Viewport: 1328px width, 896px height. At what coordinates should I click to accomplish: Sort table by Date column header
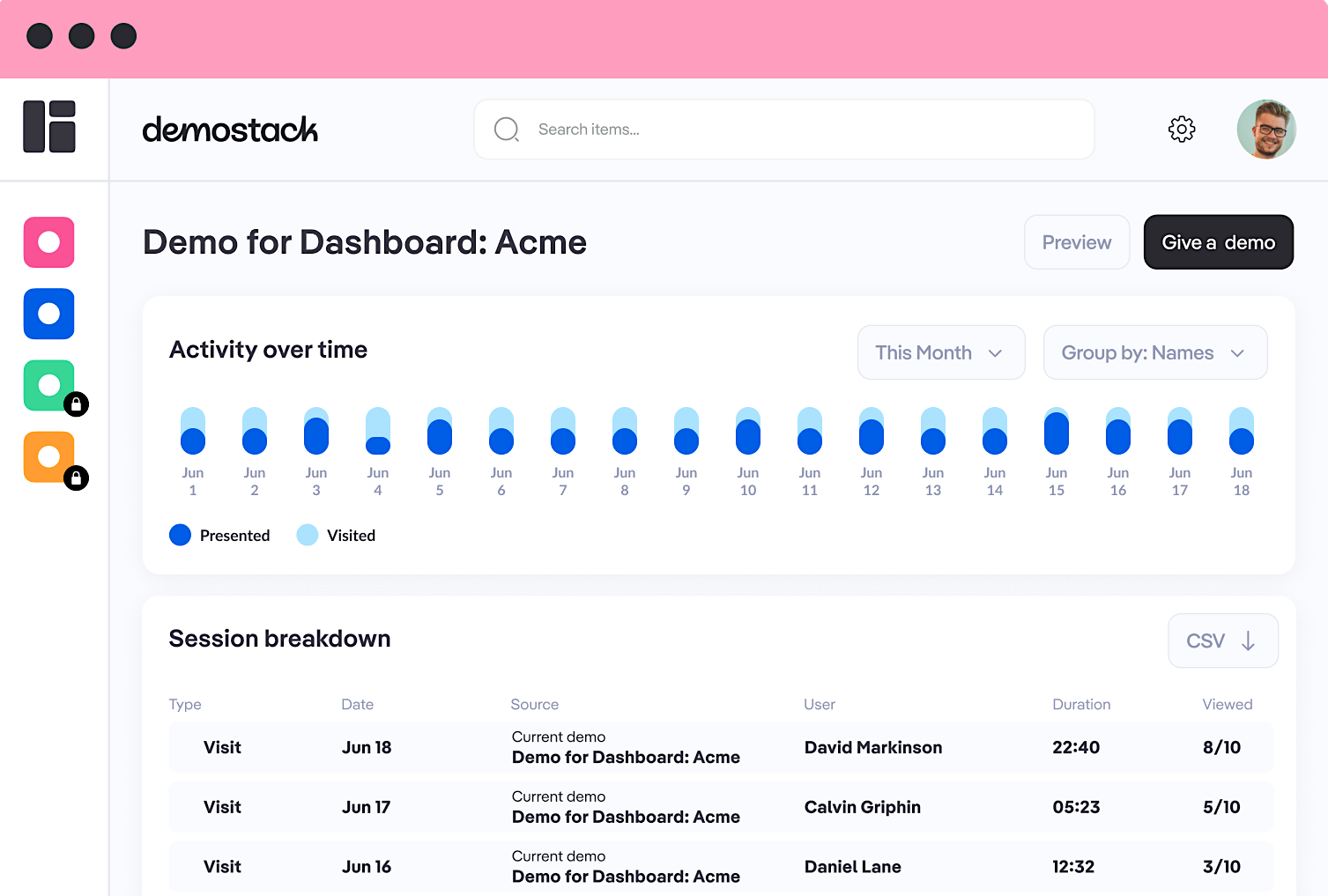point(358,704)
